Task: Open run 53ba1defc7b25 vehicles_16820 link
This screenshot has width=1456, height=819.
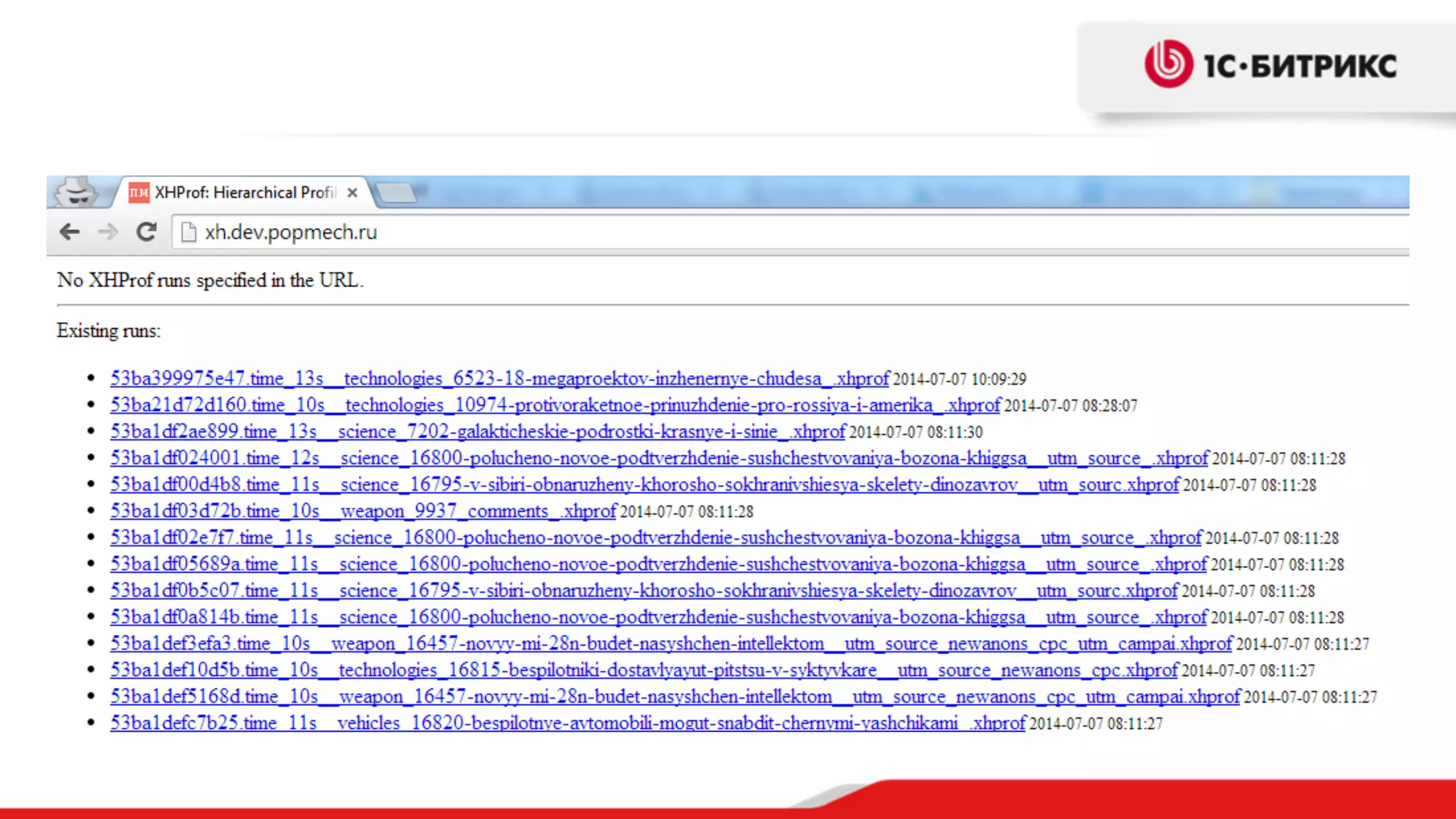Action: [567, 724]
